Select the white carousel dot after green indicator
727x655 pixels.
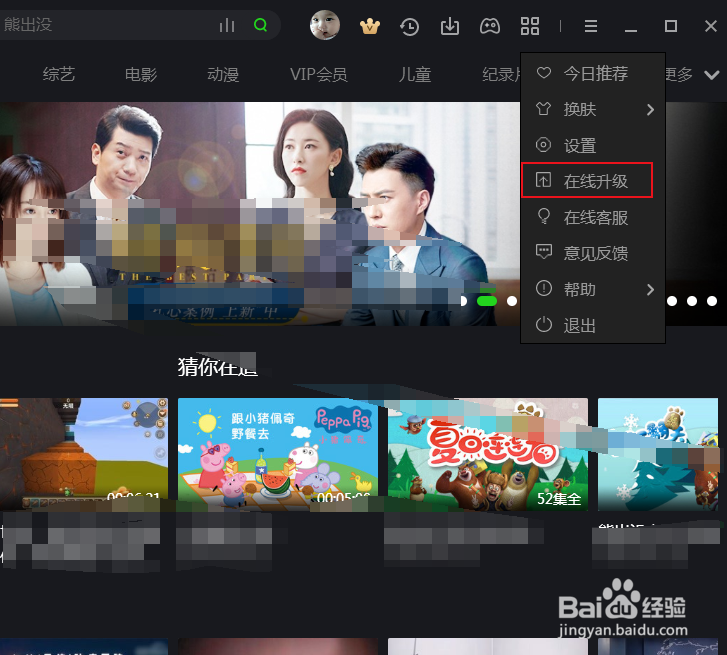tap(511, 301)
